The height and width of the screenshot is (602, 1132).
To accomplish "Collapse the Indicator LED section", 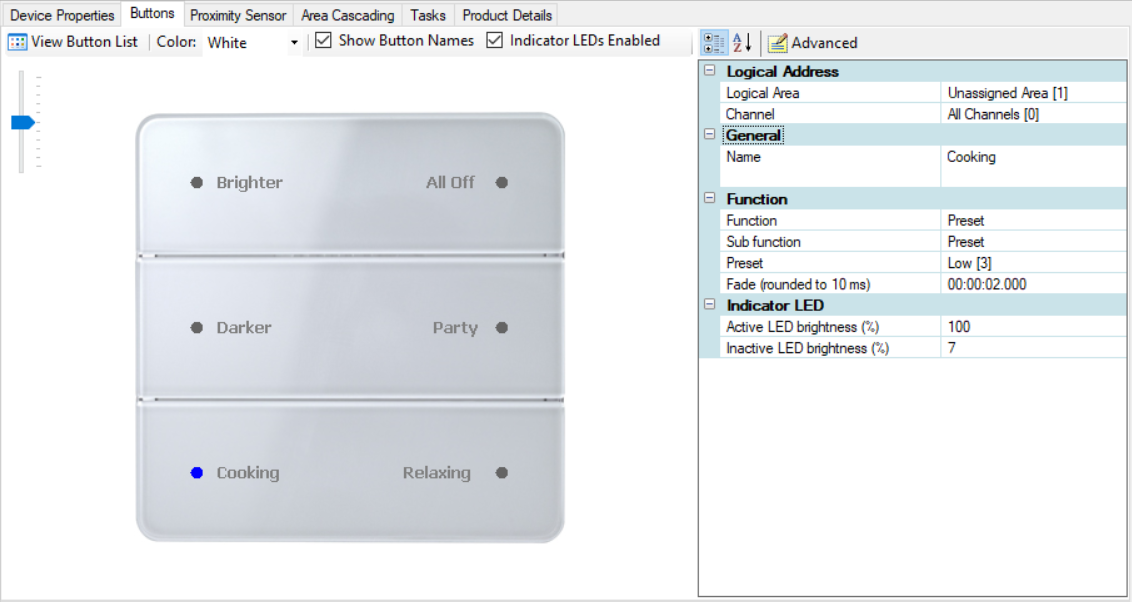I will coord(710,305).
